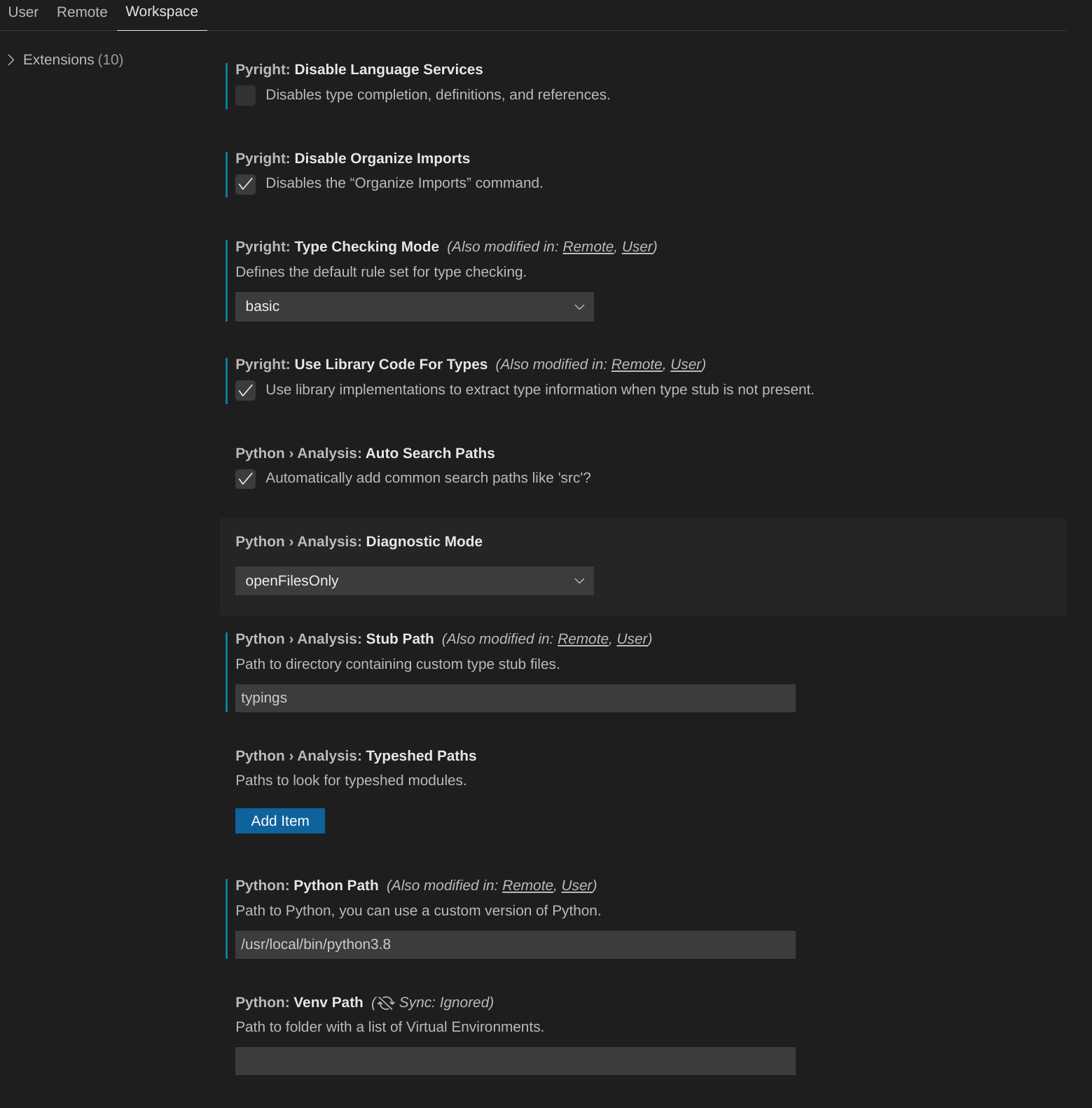Screen dimensions: 1092x1108
Task: Add Item to Typeshed Paths
Action: click(x=280, y=821)
